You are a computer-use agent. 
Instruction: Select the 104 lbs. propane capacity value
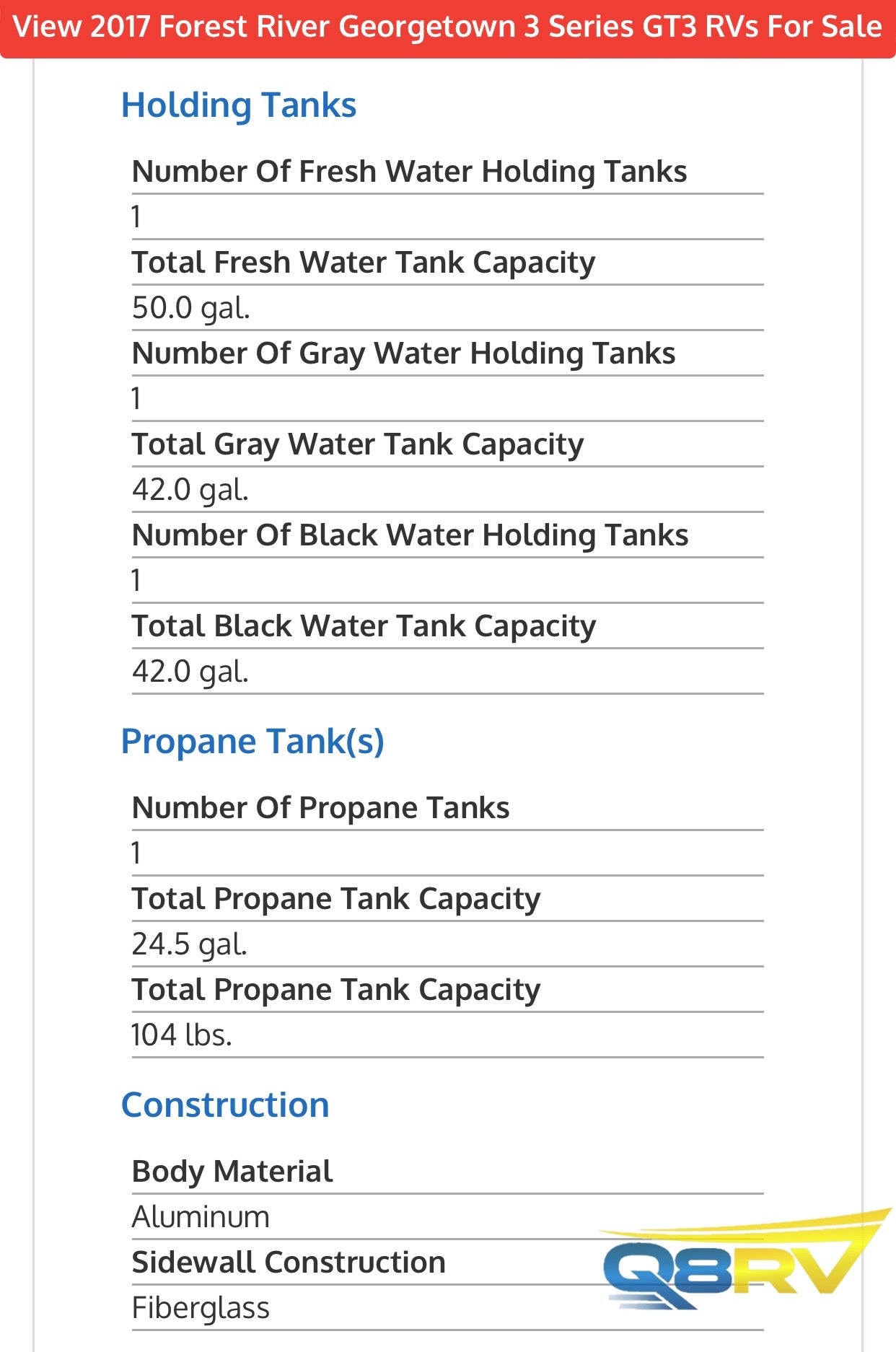pyautogui.click(x=182, y=1035)
